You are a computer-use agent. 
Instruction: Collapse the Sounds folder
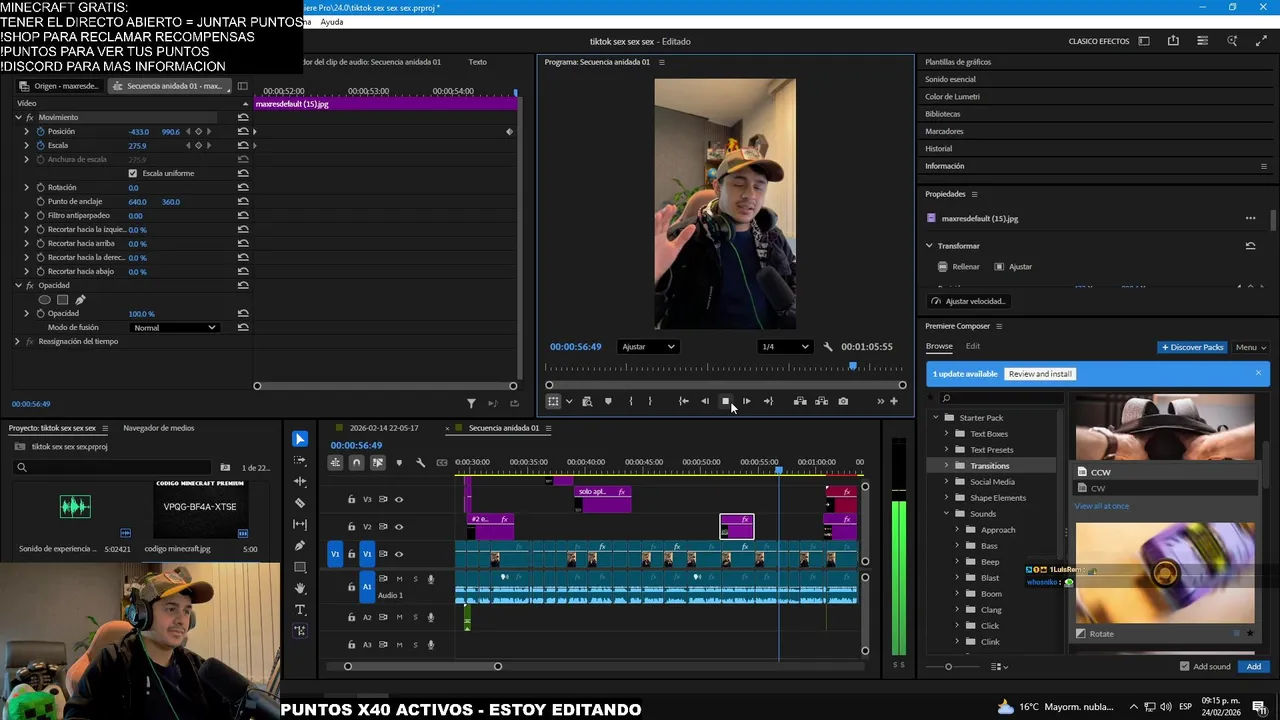[947, 514]
